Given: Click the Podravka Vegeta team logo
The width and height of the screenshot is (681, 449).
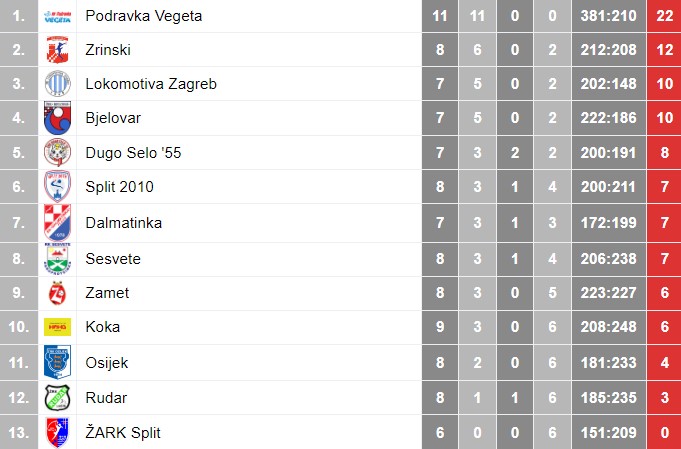Looking at the screenshot, I should point(57,16).
